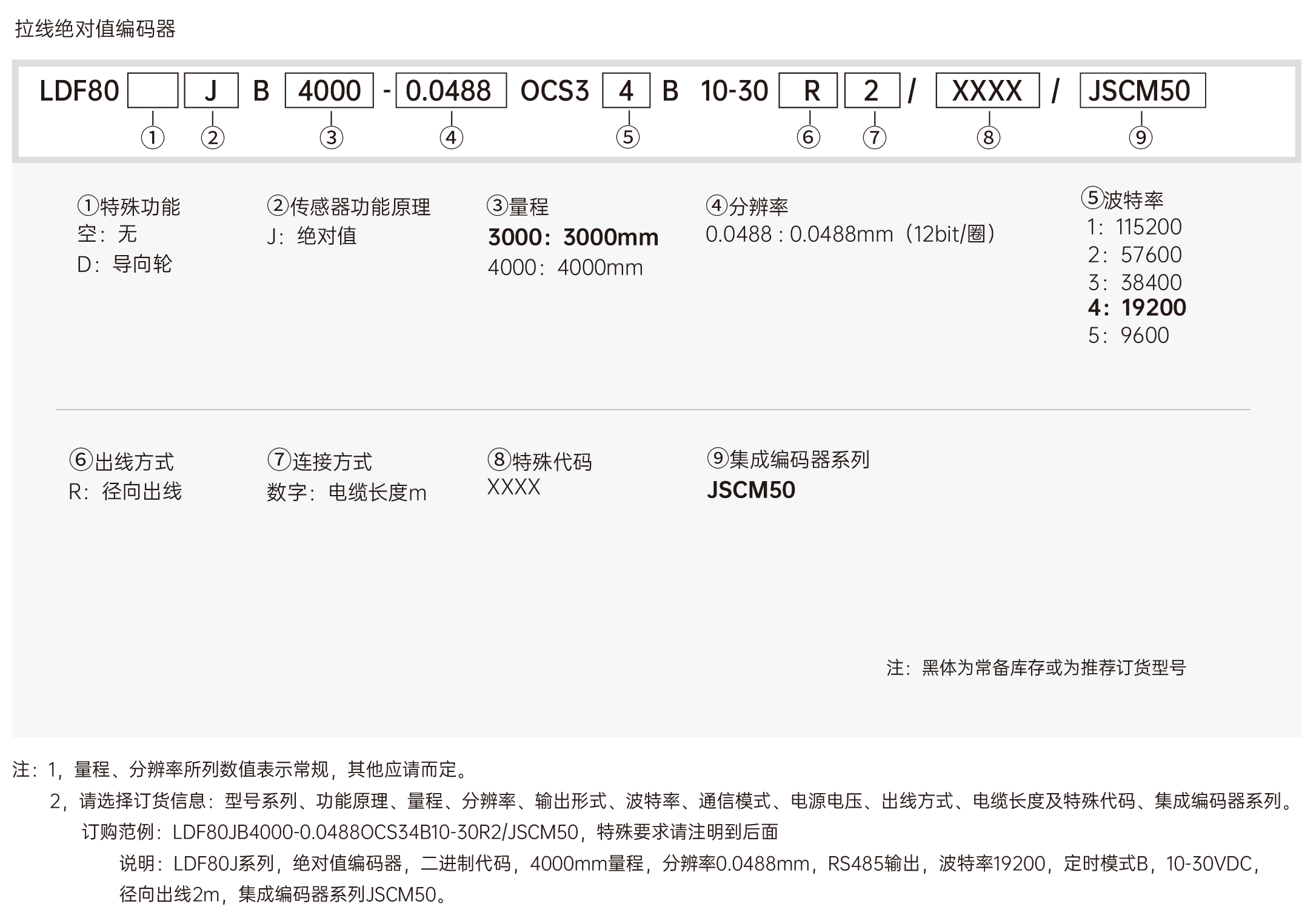Click the 10-30 voltage code
This screenshot has height=921, width=1316.
click(735, 91)
